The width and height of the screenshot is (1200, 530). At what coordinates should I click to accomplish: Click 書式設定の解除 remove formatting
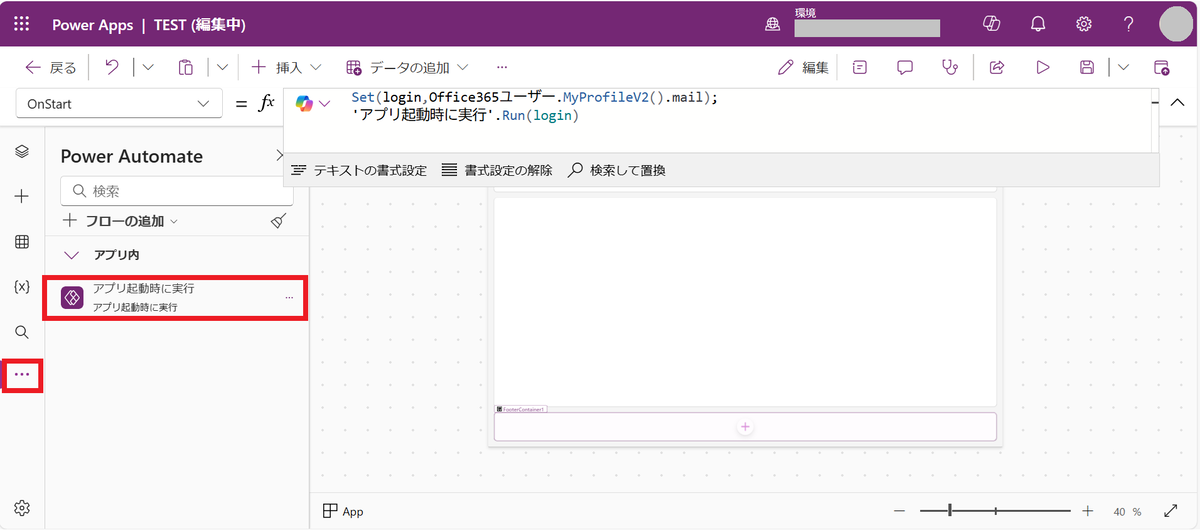[x=496, y=170]
